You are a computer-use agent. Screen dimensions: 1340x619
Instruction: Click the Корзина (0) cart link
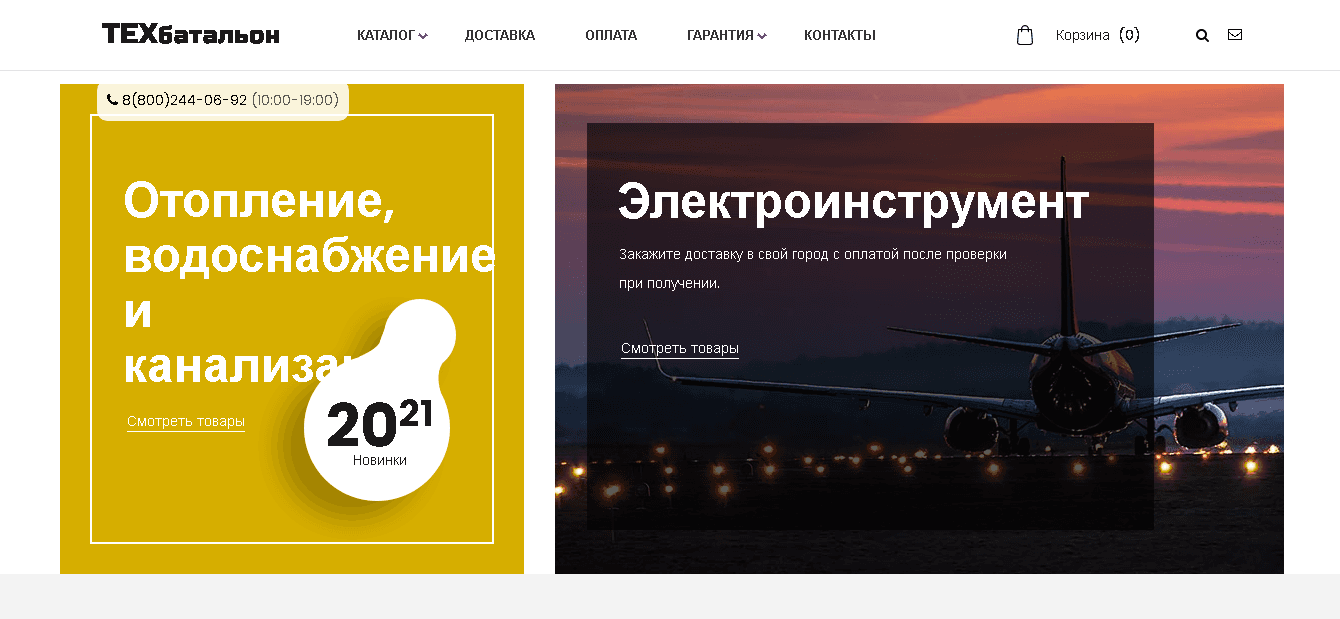tap(1098, 35)
